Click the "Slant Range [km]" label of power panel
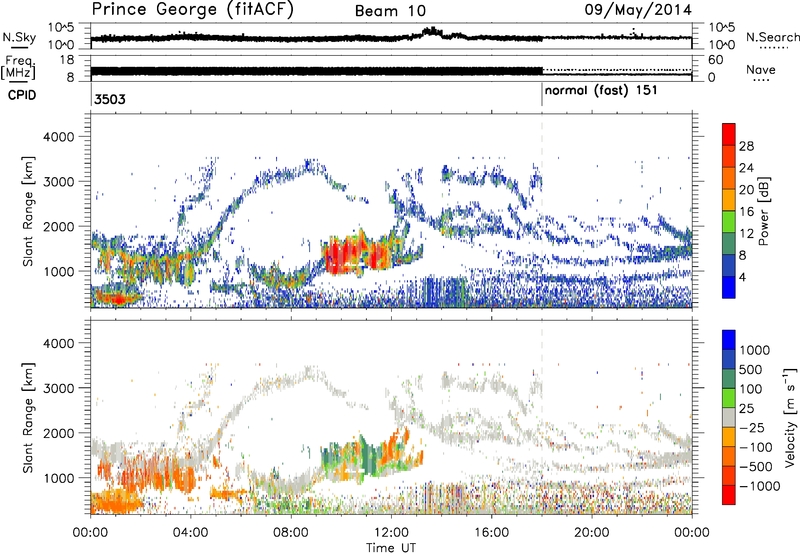Screen dimensions: 800x554 coord(28,212)
